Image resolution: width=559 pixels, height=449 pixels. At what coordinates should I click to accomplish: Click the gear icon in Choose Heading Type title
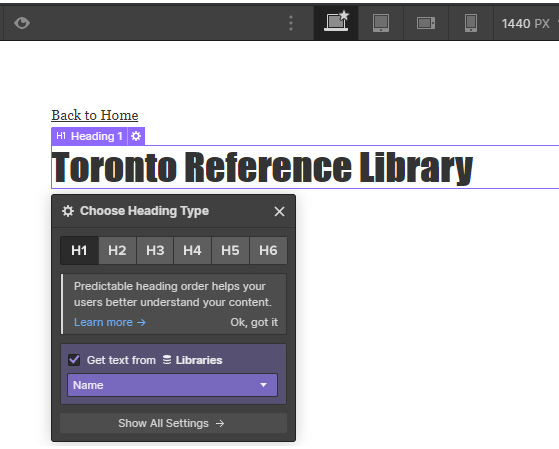(x=68, y=211)
